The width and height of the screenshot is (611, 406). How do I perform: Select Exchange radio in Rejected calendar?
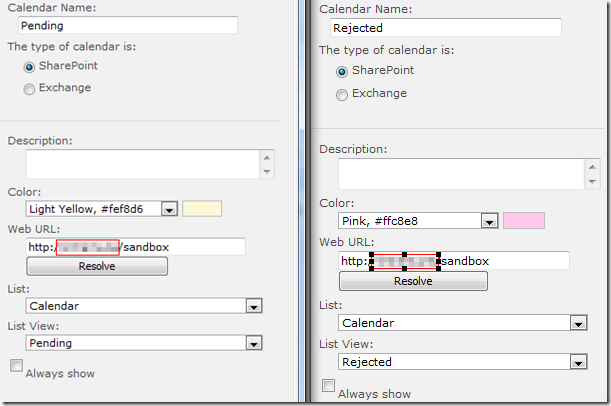coord(342,94)
